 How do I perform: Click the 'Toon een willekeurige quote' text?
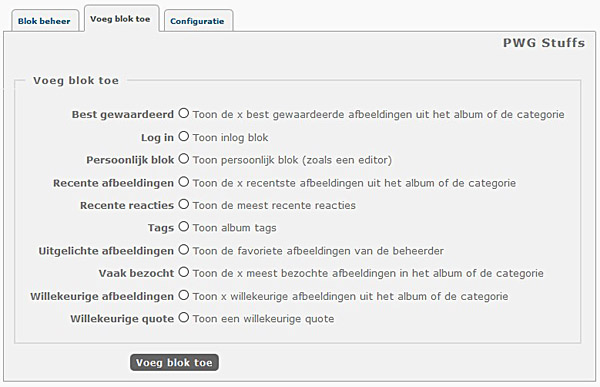264,319
